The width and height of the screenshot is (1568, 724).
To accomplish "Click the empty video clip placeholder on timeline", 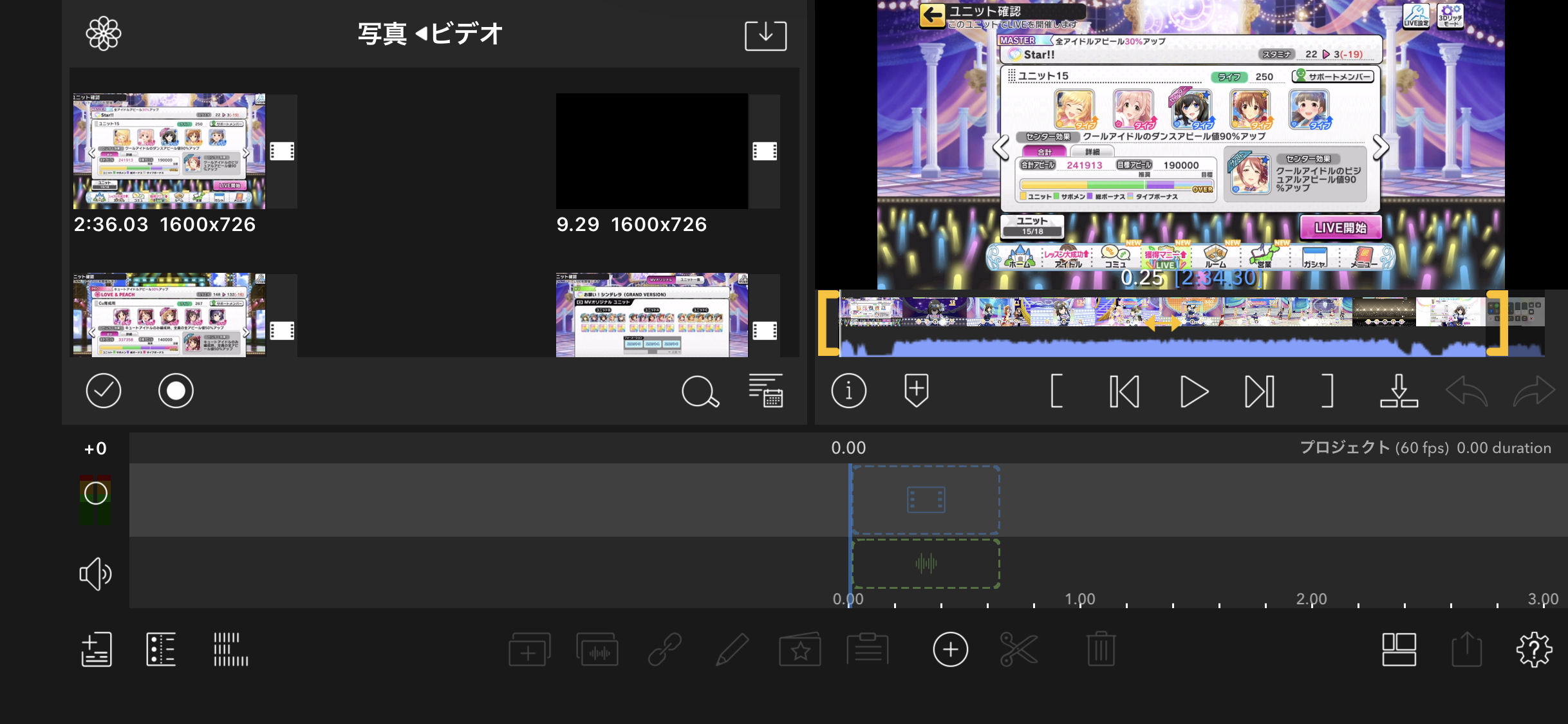I will (926, 499).
